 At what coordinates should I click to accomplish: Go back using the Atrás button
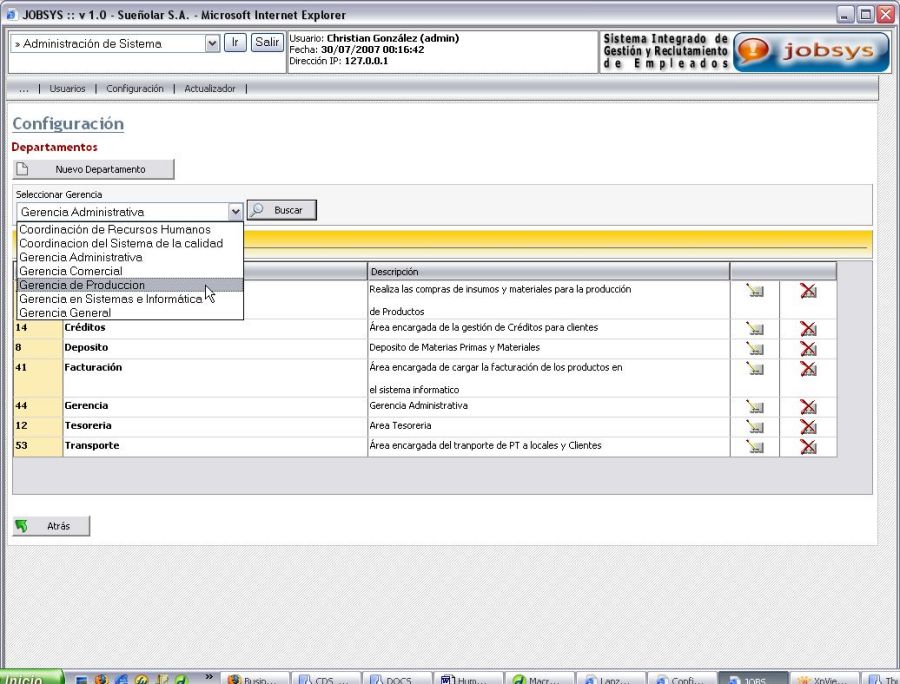pos(51,526)
